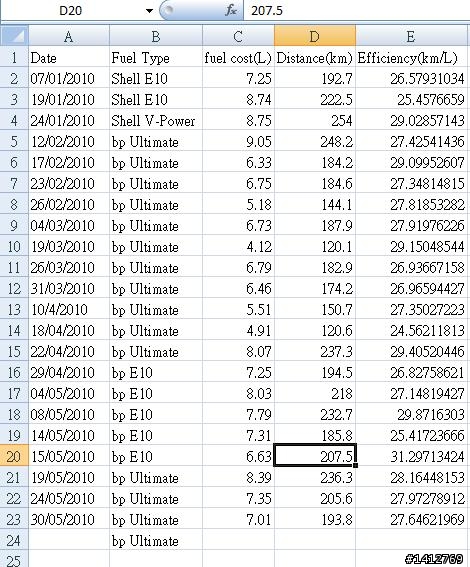This screenshot has width=470, height=567.
Task: Click the fuel cost cell 6.63
Action: tap(238, 456)
